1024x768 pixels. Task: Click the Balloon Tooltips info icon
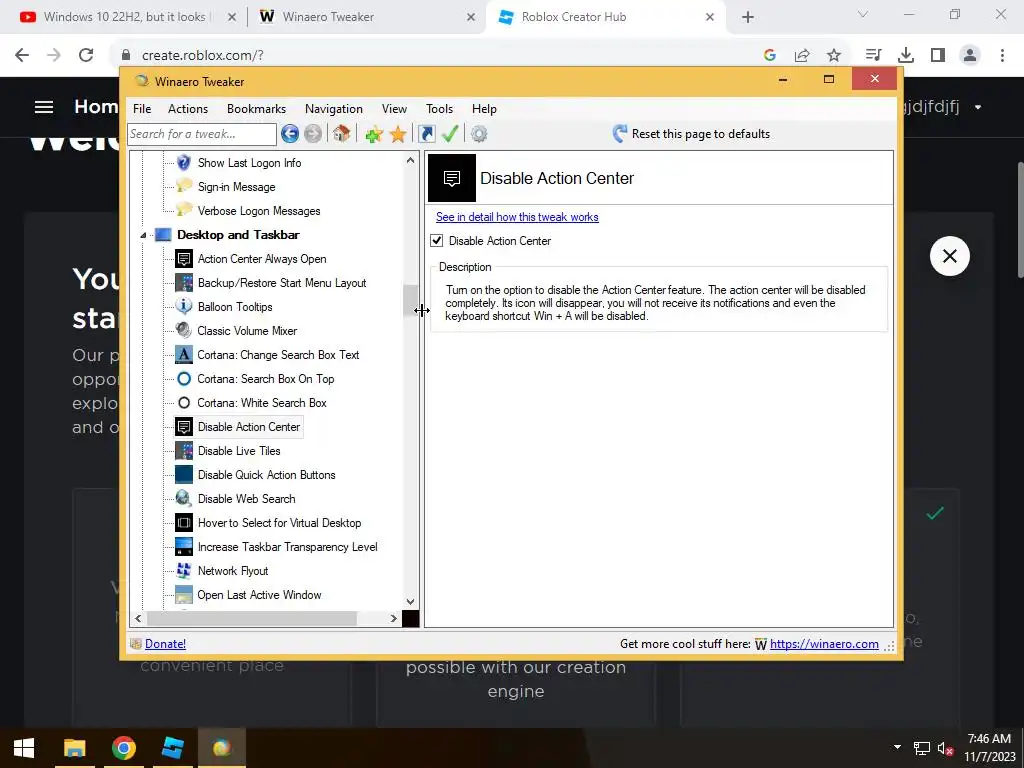tap(184, 306)
